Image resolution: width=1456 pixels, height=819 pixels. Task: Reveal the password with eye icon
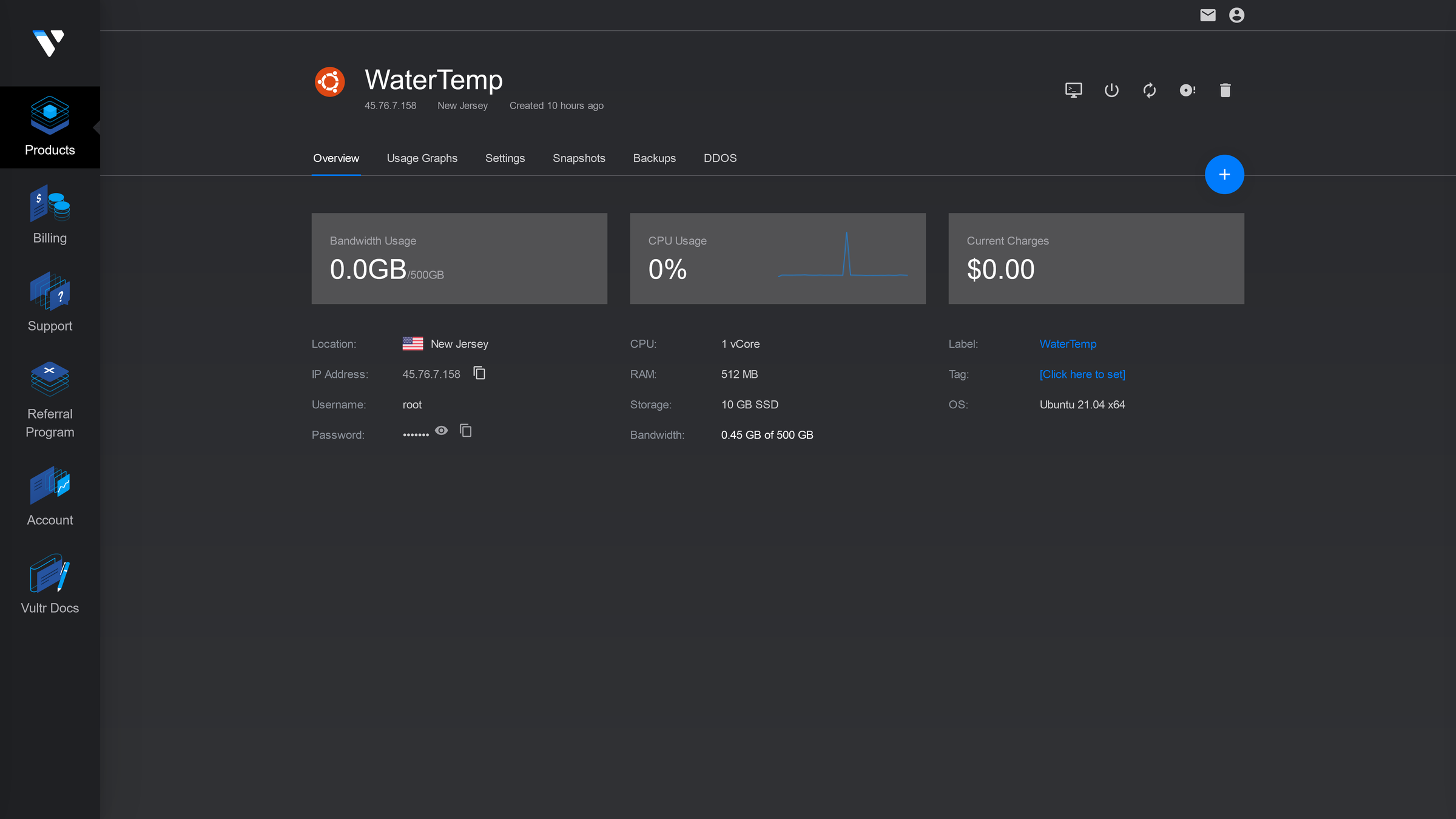pyautogui.click(x=441, y=431)
